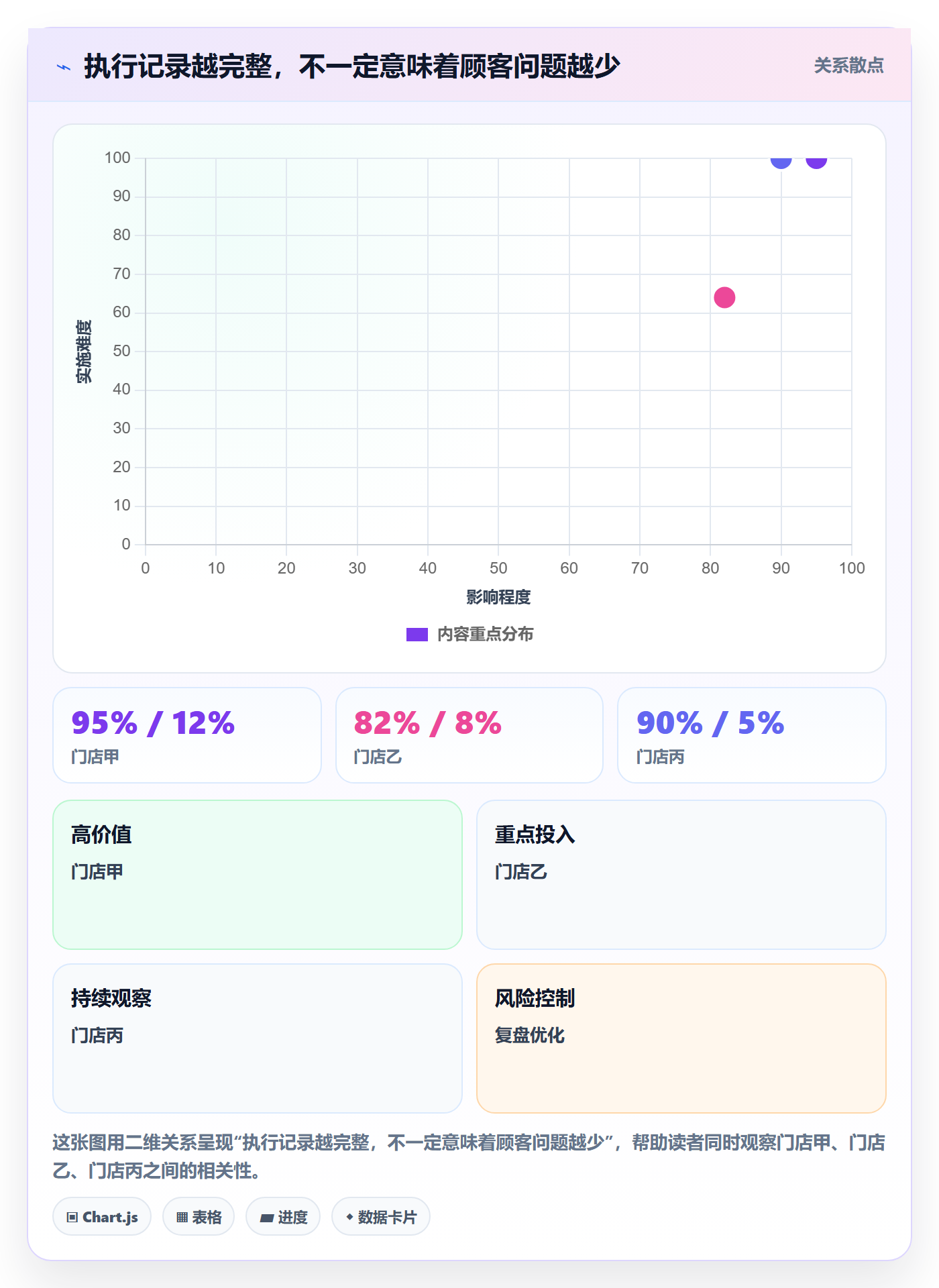Select the 高价值 quadrant card

pyautogui.click(x=258, y=875)
